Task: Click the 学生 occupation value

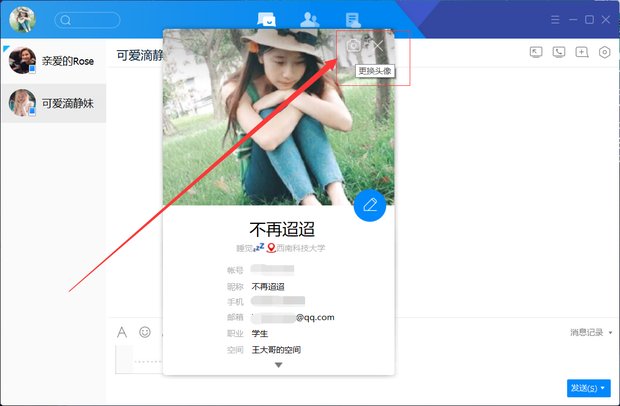Action: (x=260, y=334)
